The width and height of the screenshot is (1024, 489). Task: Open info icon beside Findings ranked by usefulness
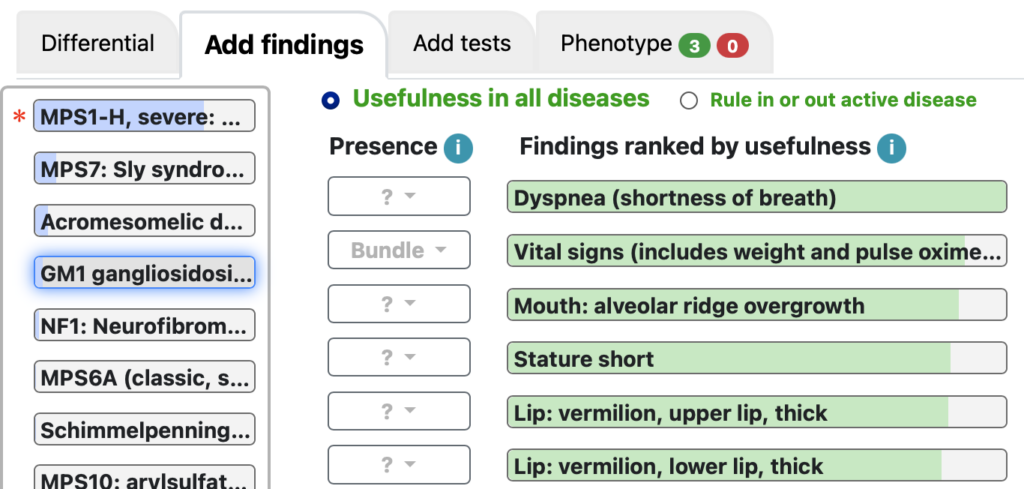(x=891, y=149)
